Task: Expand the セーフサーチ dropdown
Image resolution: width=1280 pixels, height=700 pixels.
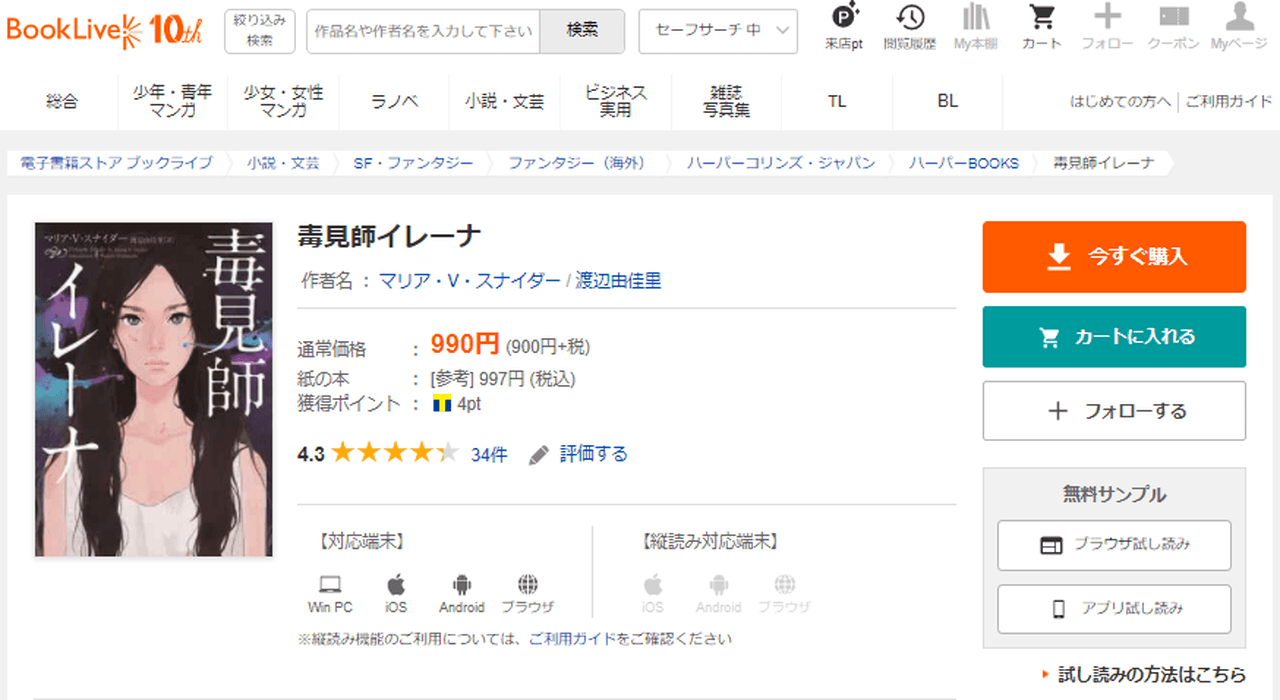Action: tap(718, 31)
